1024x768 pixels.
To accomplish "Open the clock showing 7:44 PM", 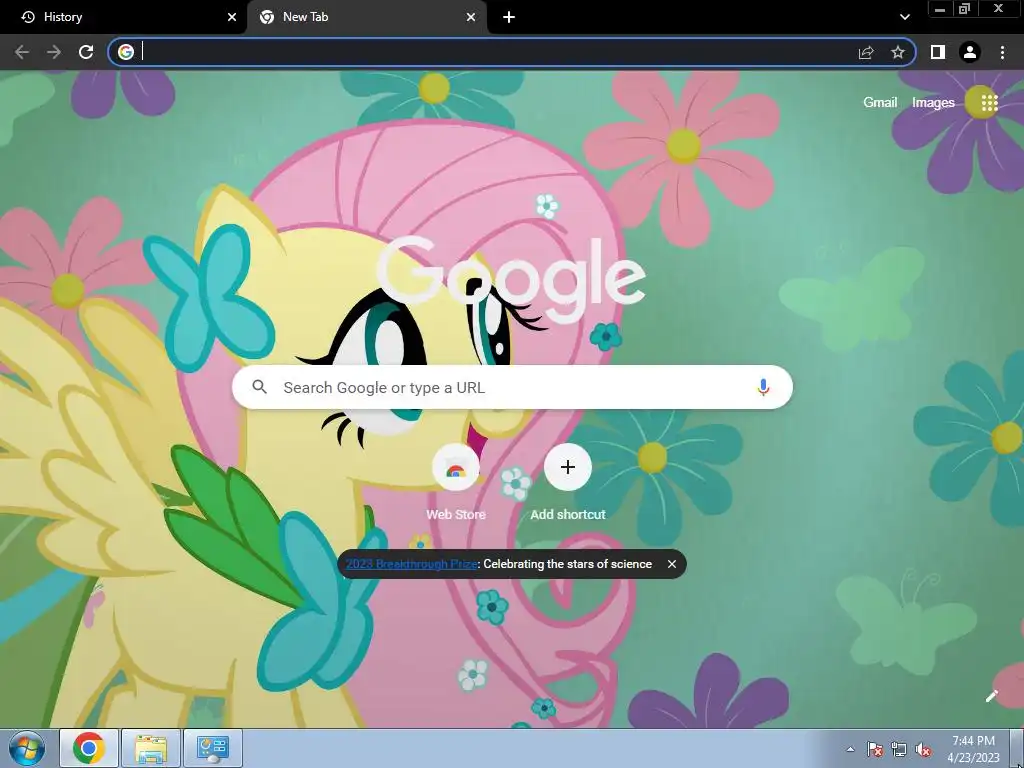I will coord(973,748).
